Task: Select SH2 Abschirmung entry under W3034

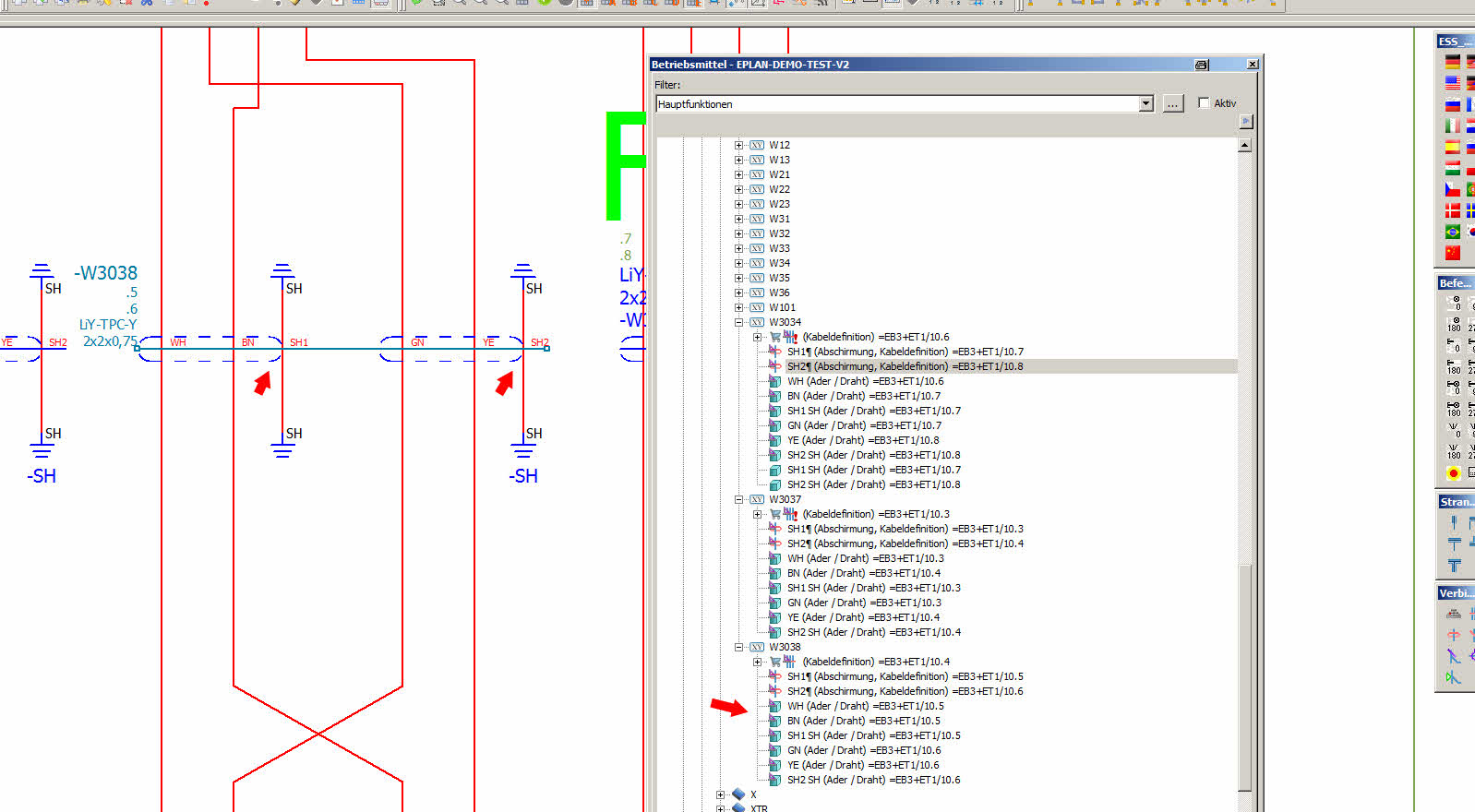Action: coord(904,366)
